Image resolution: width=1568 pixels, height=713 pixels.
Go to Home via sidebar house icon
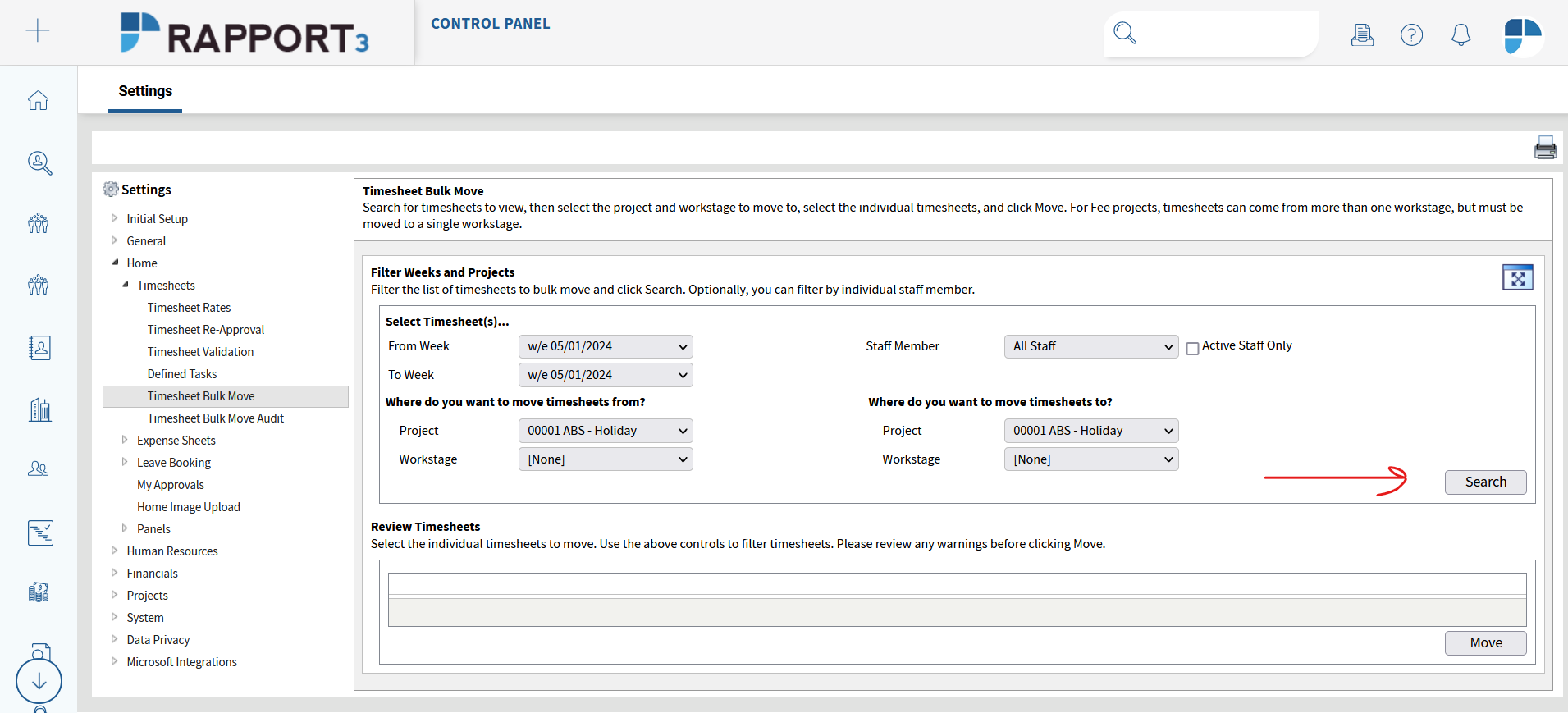(39, 100)
